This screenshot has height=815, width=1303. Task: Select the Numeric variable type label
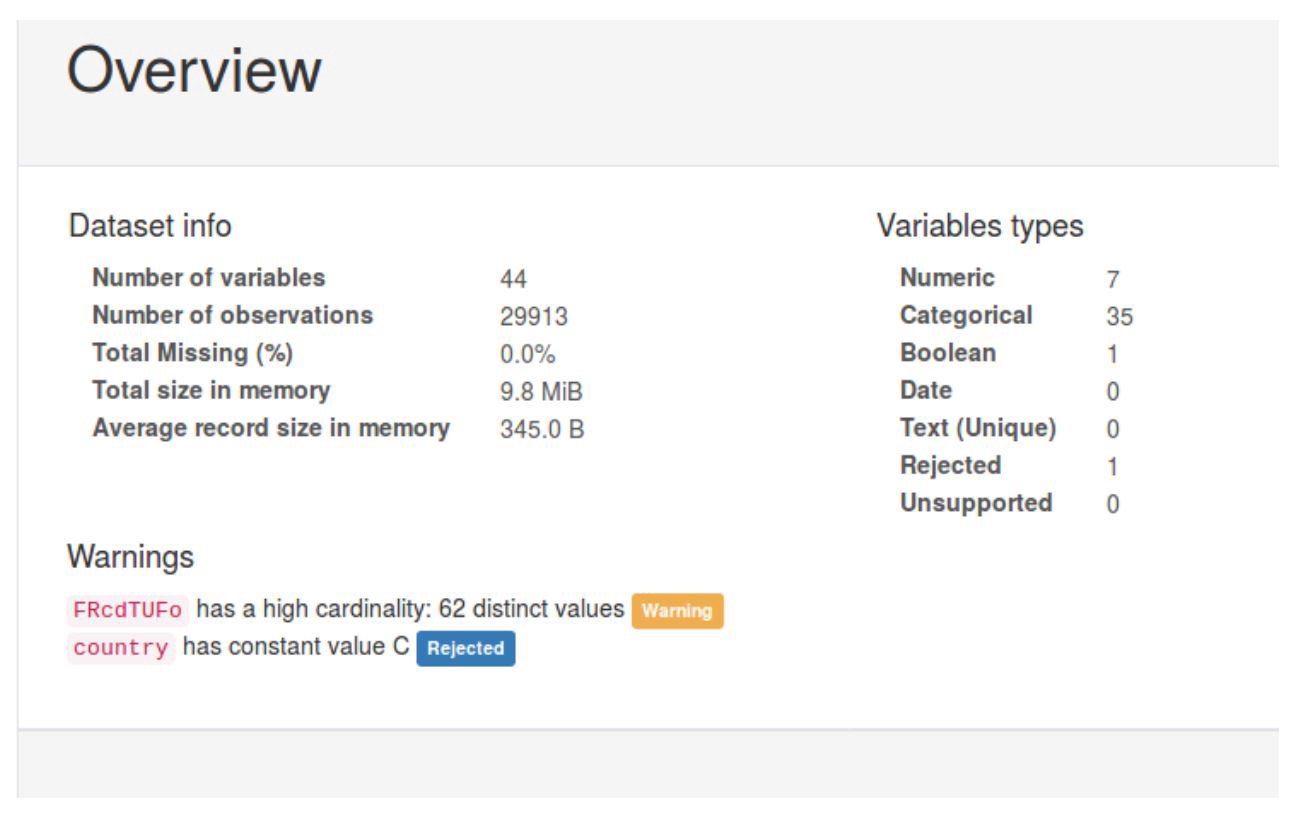[x=947, y=277]
